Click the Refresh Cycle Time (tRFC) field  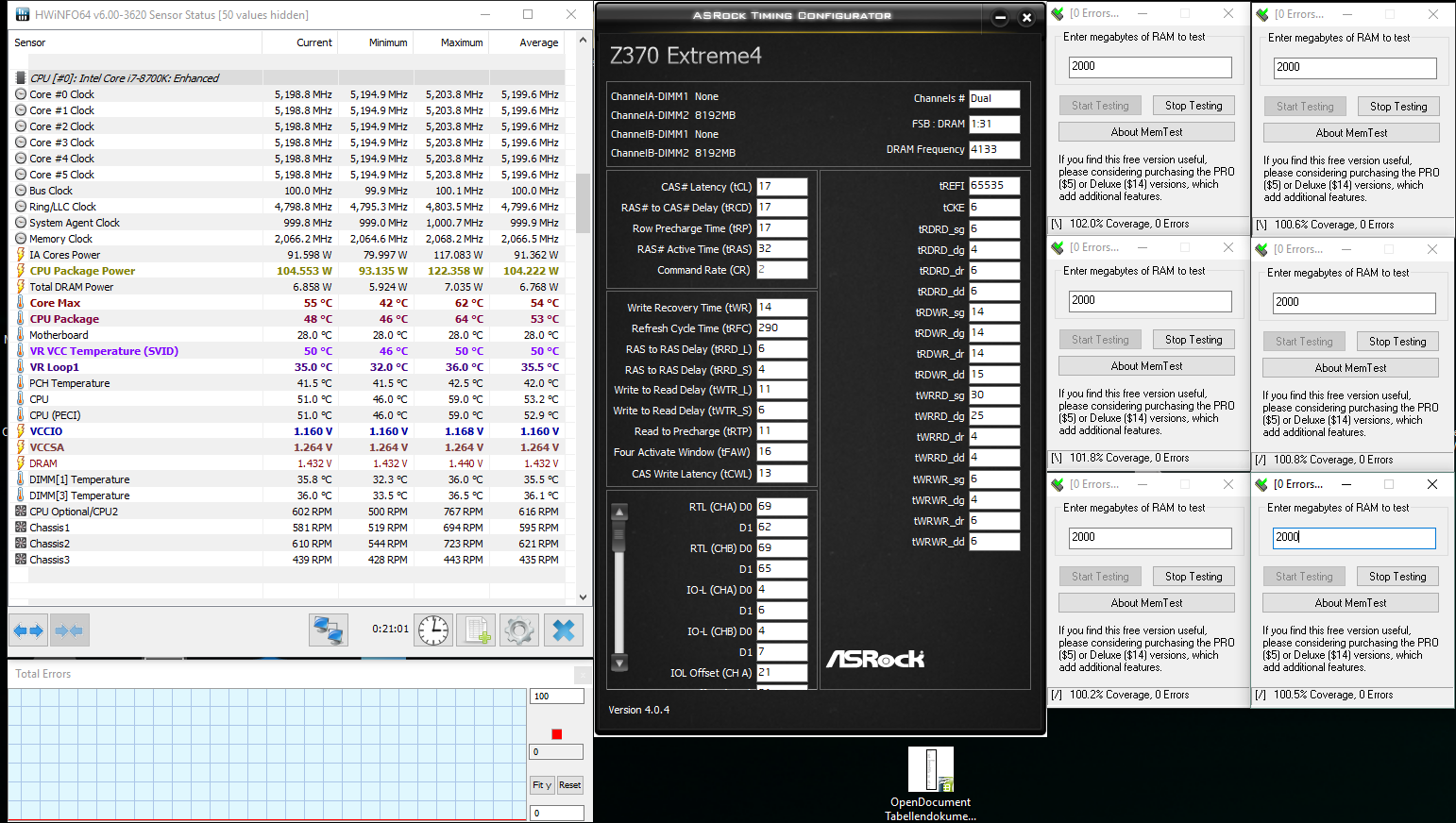click(x=782, y=328)
